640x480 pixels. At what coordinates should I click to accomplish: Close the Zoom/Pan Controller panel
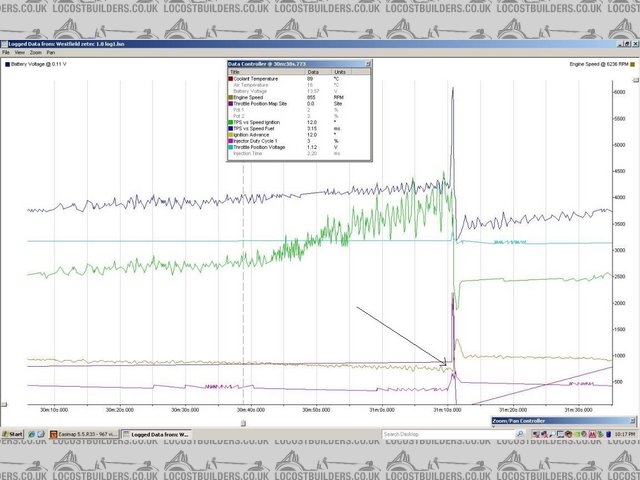tap(633, 421)
